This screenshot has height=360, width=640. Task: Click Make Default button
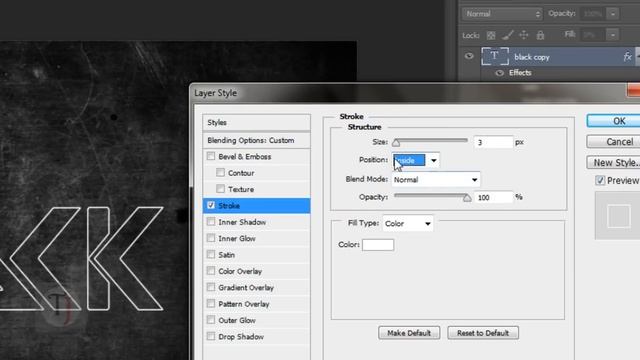click(x=409, y=333)
